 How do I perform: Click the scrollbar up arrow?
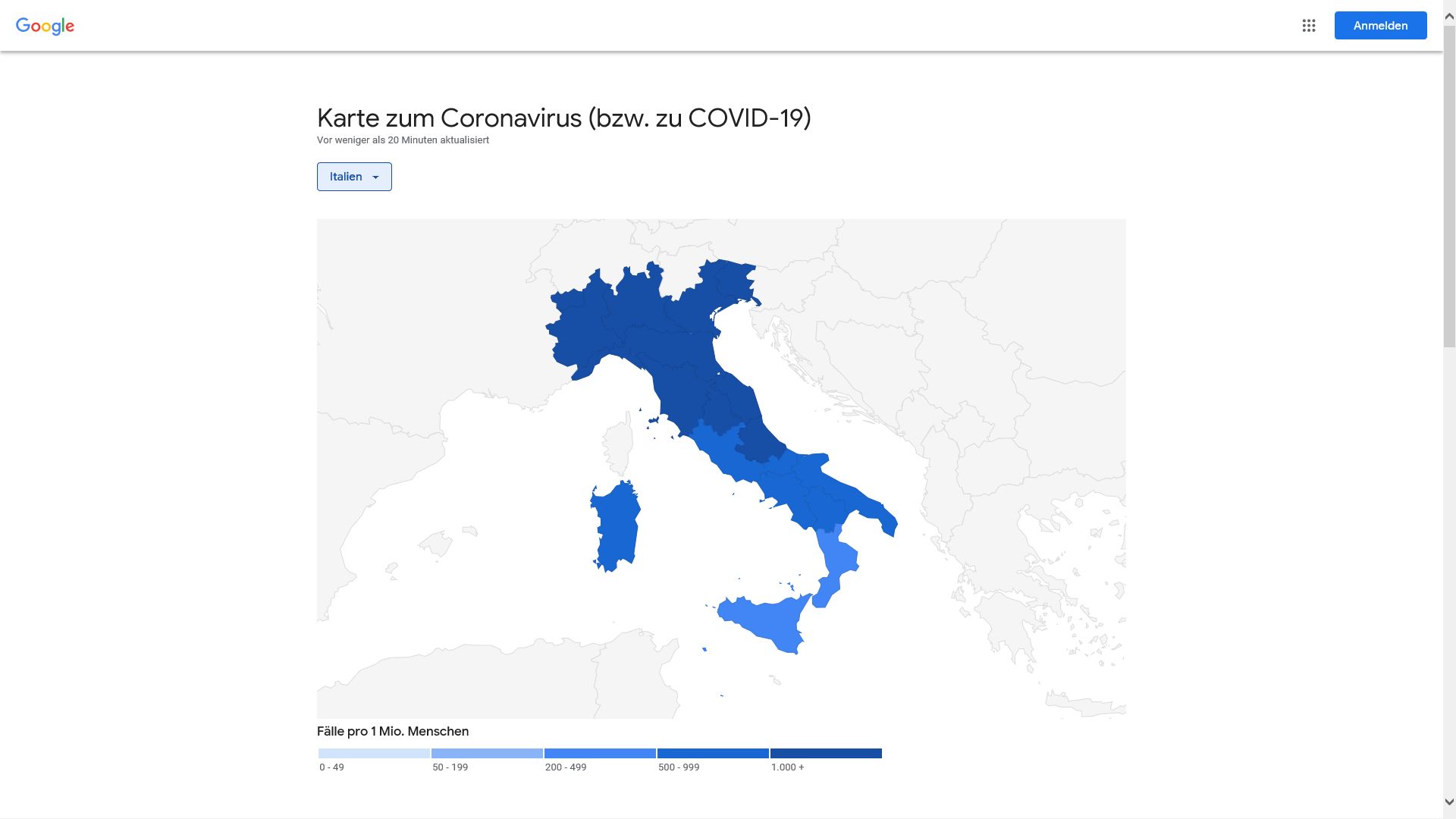point(1449,16)
